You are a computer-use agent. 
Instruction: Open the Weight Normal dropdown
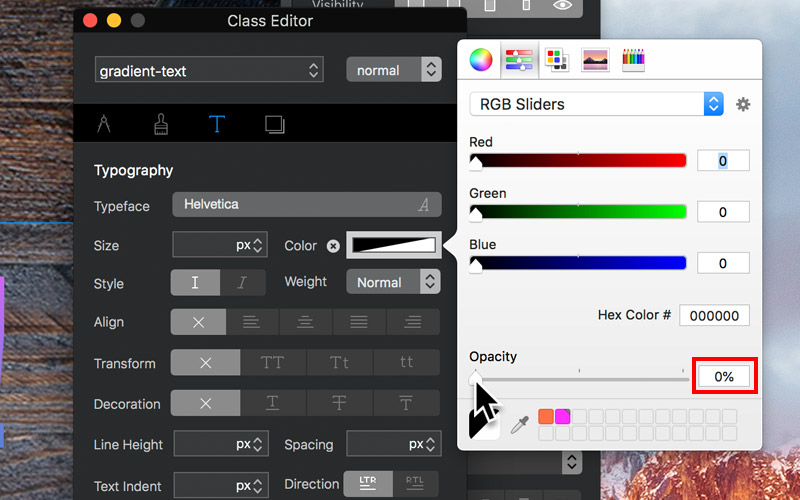[x=393, y=282]
